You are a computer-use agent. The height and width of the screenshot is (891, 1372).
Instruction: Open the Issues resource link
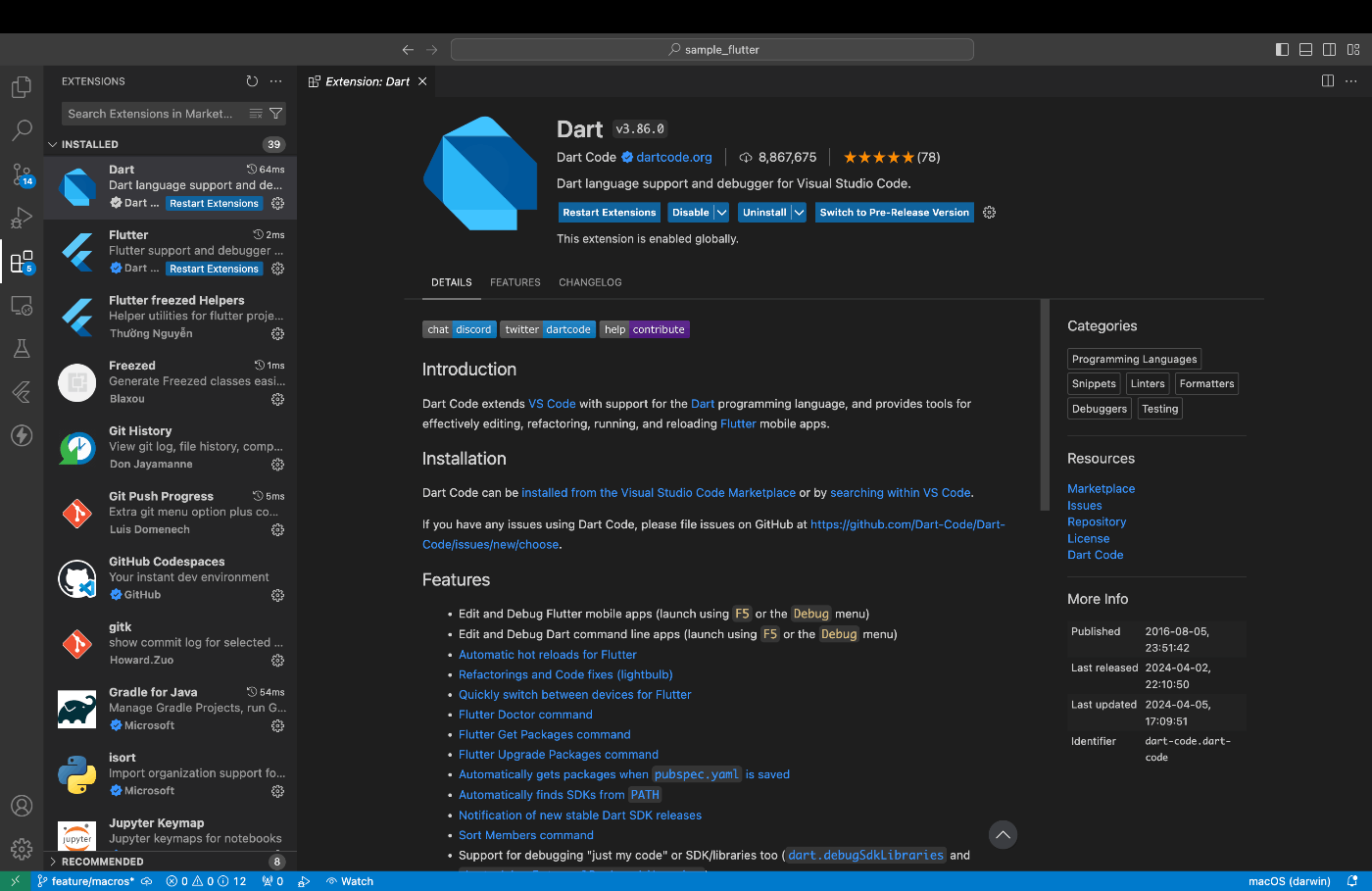(x=1085, y=506)
